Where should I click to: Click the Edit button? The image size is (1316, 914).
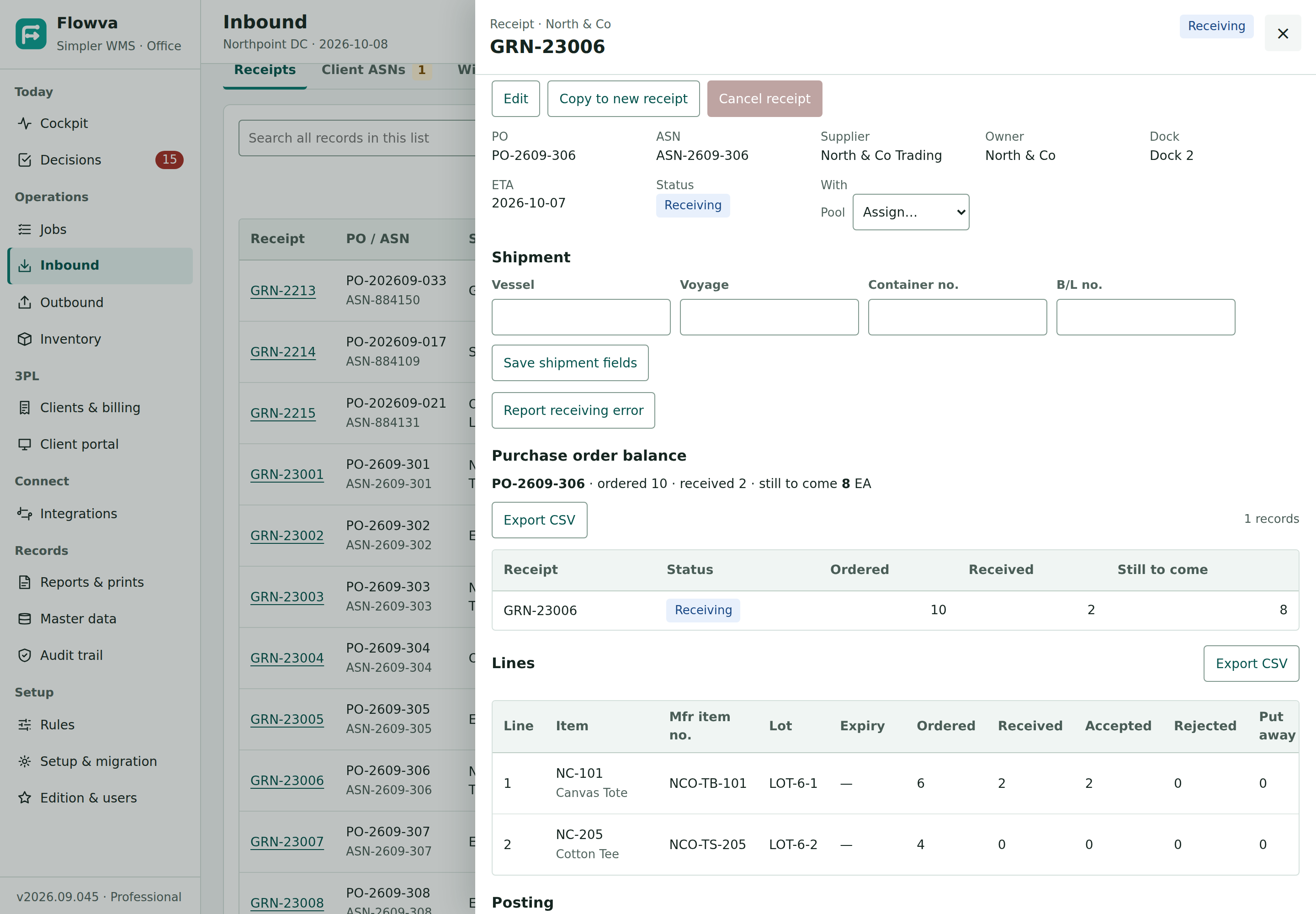point(515,99)
